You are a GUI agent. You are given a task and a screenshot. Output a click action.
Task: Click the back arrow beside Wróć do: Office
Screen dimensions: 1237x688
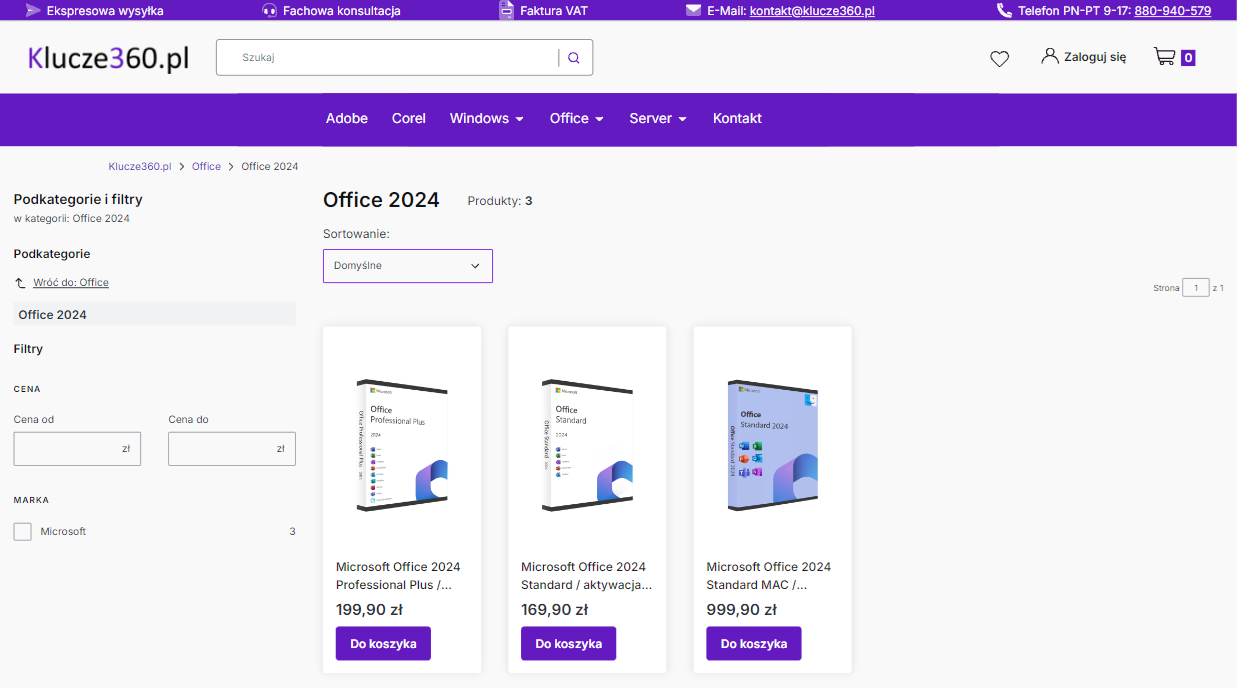20,283
